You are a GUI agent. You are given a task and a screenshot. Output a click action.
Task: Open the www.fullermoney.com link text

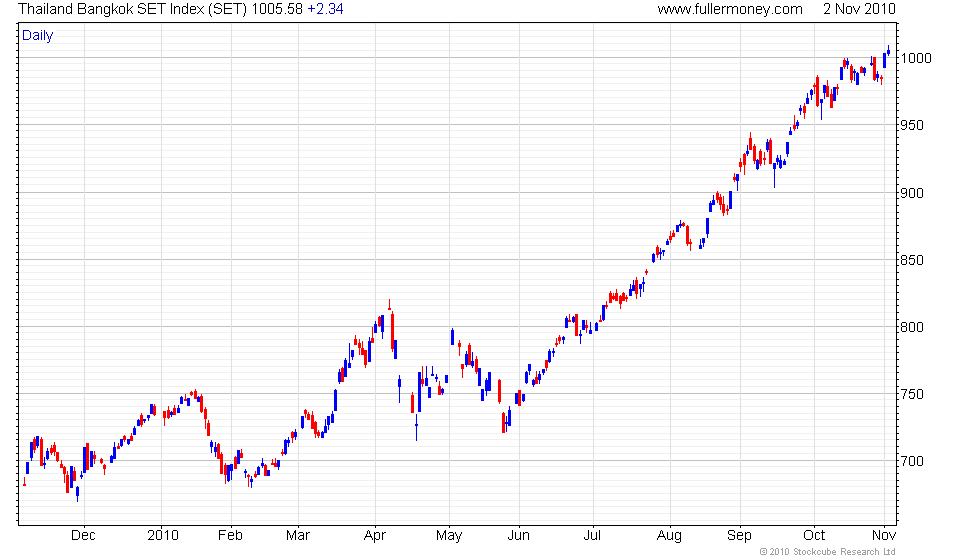pyautogui.click(x=730, y=9)
